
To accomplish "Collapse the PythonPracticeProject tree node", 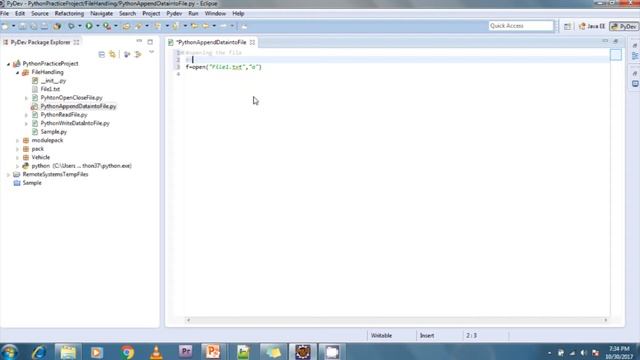I will click(x=8, y=64).
